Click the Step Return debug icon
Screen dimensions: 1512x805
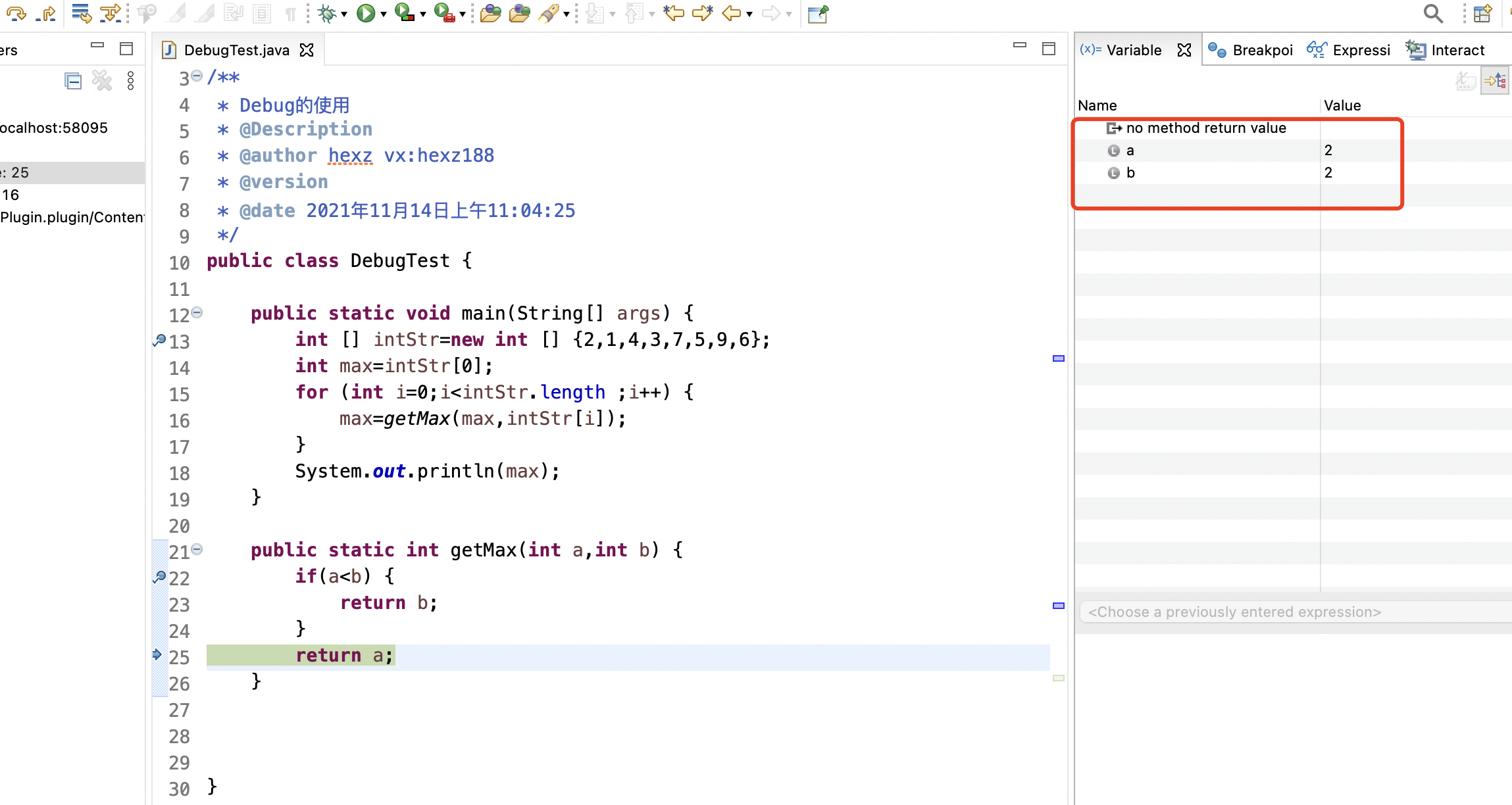pos(45,13)
